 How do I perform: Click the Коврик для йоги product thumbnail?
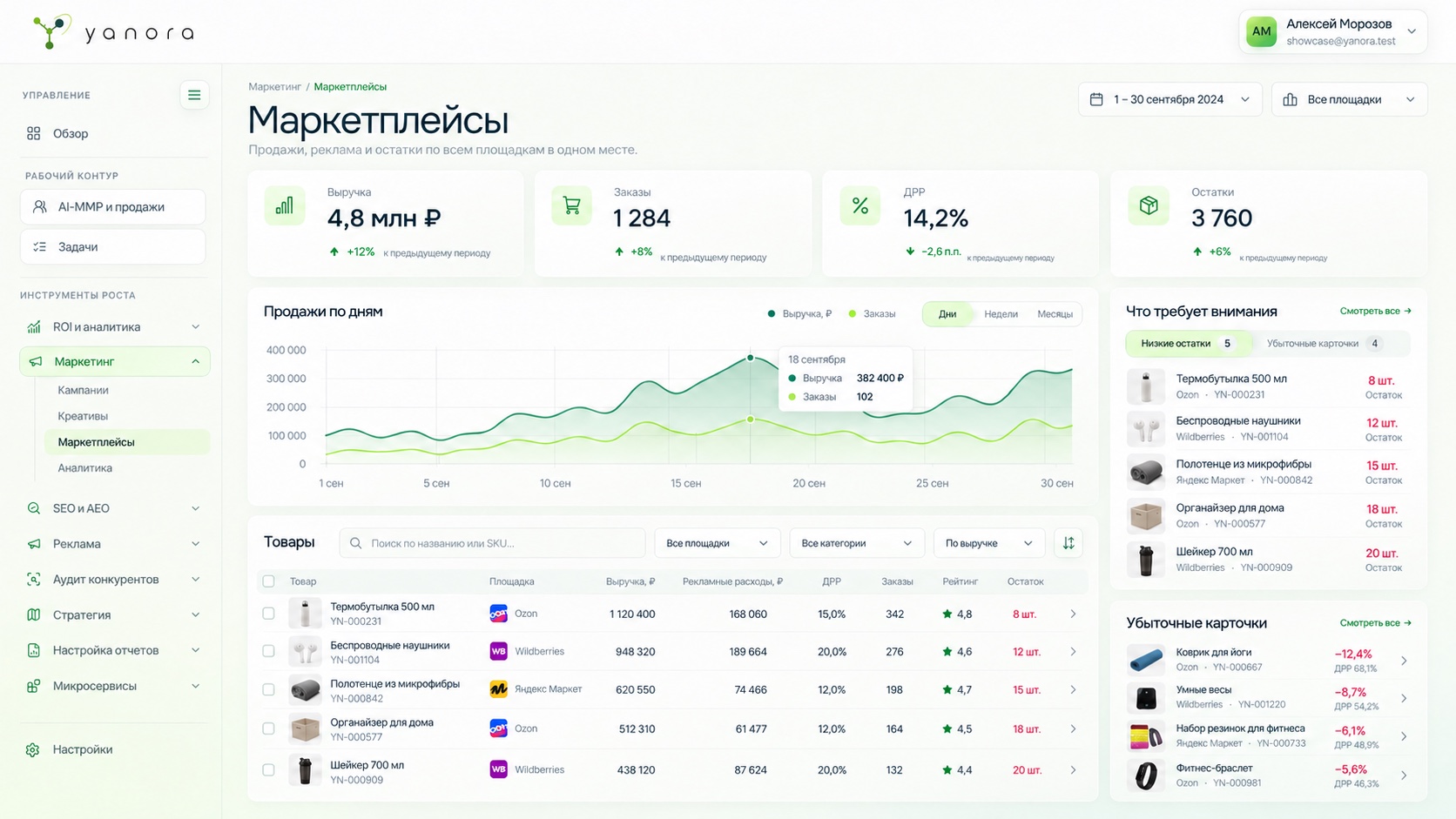[x=1146, y=660]
